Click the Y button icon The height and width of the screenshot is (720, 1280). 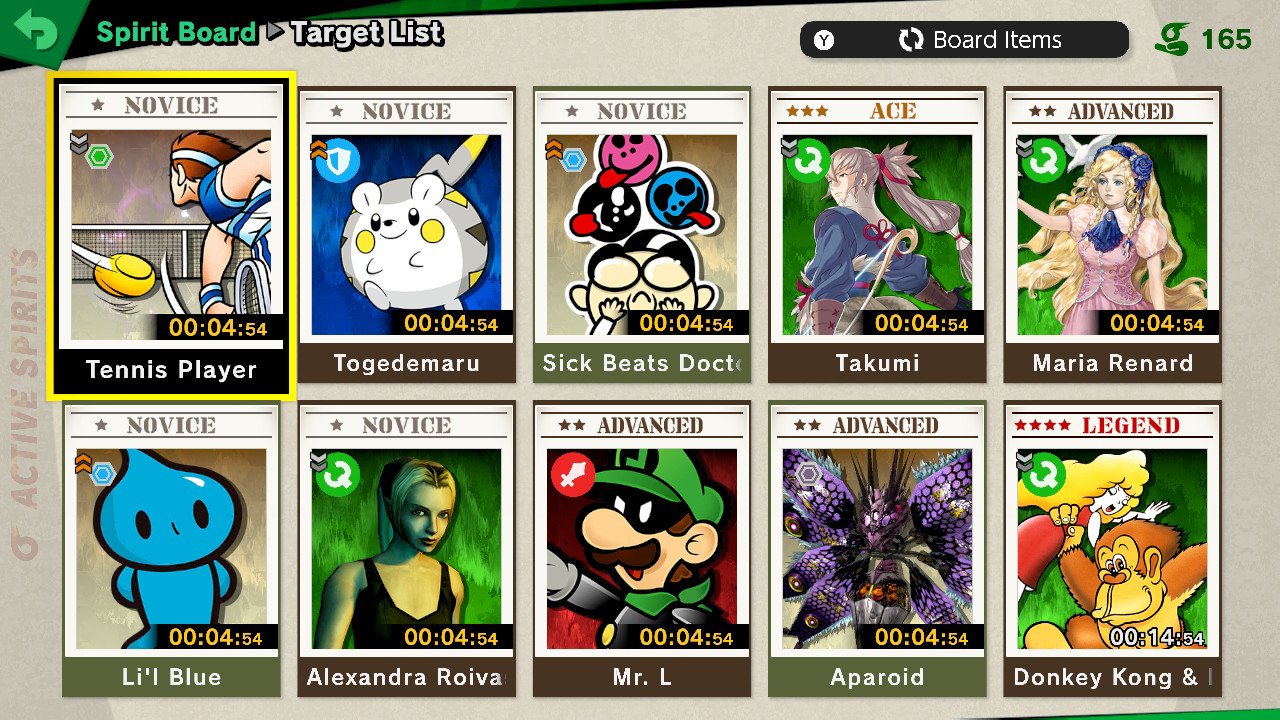coord(824,41)
